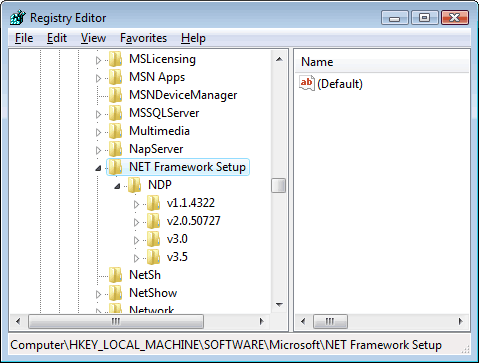Image resolution: width=479 pixels, height=363 pixels.
Task: Select the v3.0 key label
Action: [177, 239]
